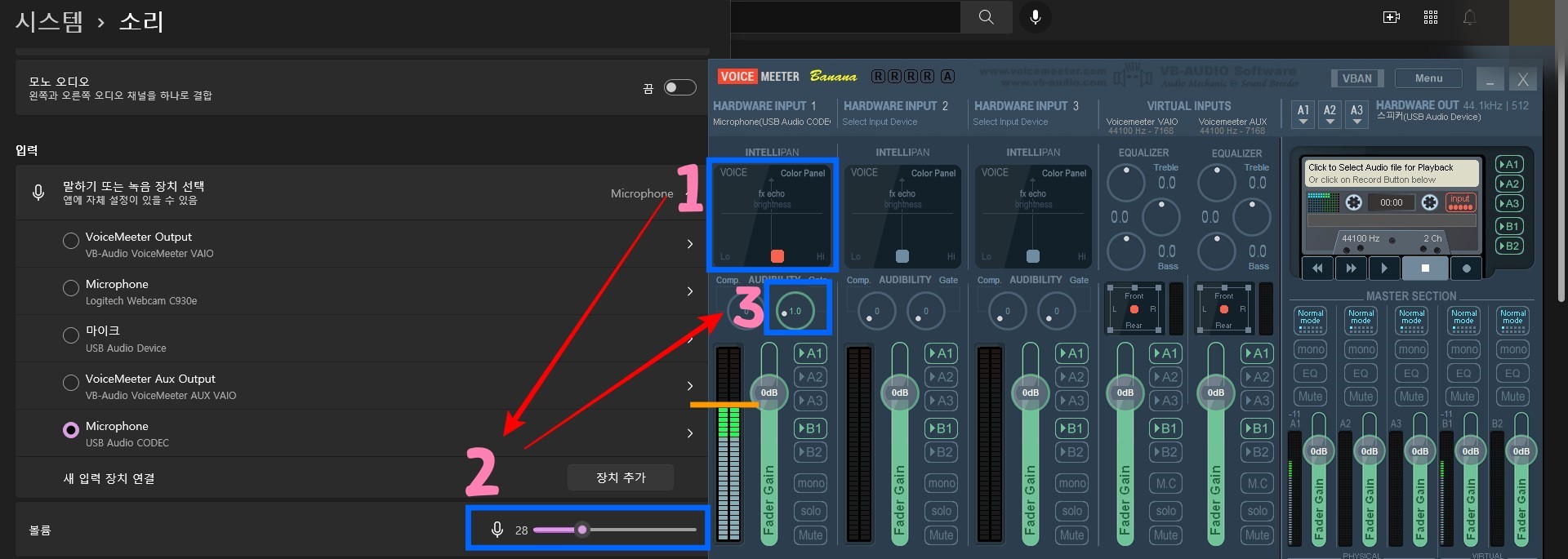Viewport: 1568px width, 559px height.
Task: Select VoiceMeeter Aux Output device
Action: (71, 383)
